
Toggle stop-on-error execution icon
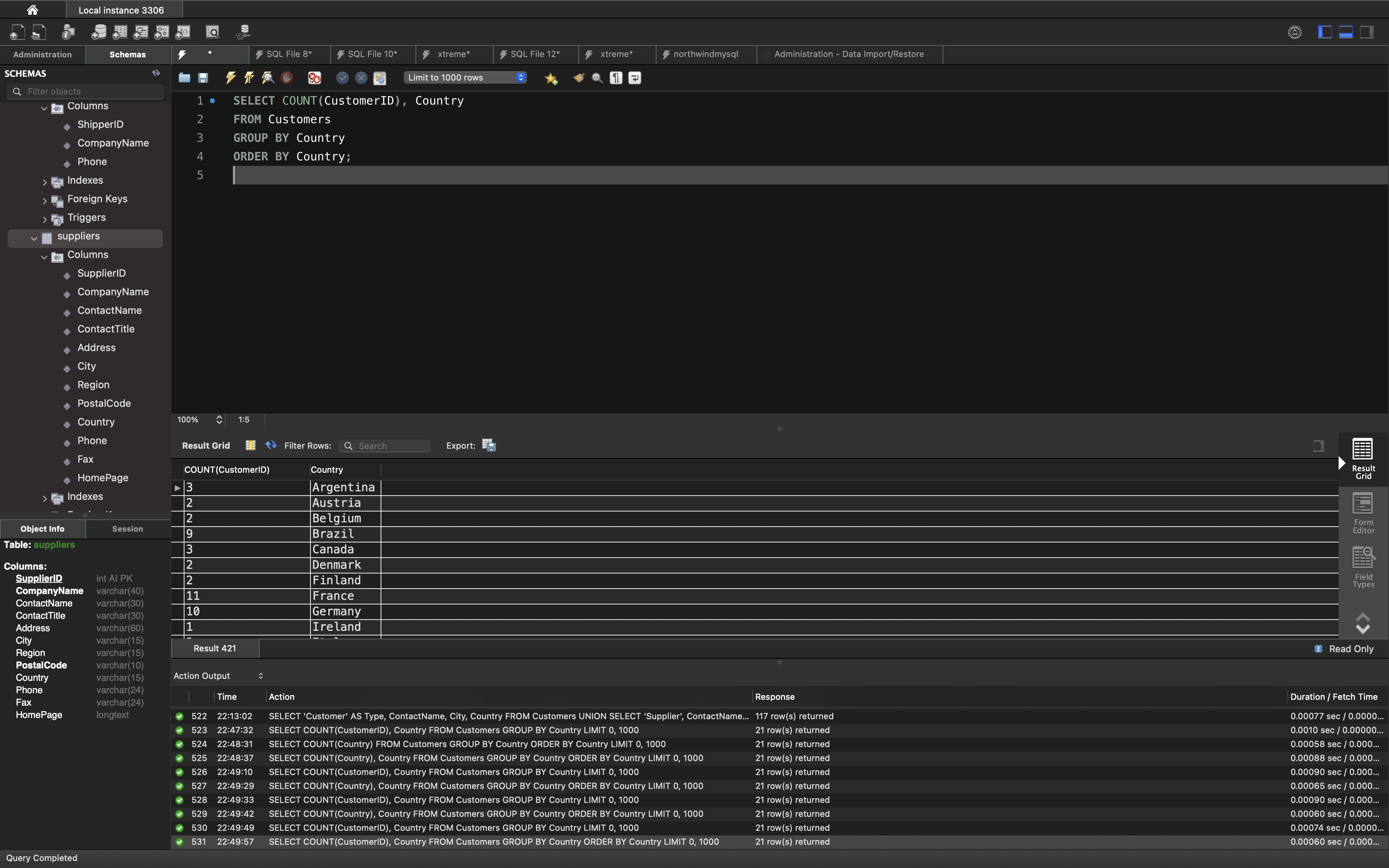pyautogui.click(x=314, y=77)
